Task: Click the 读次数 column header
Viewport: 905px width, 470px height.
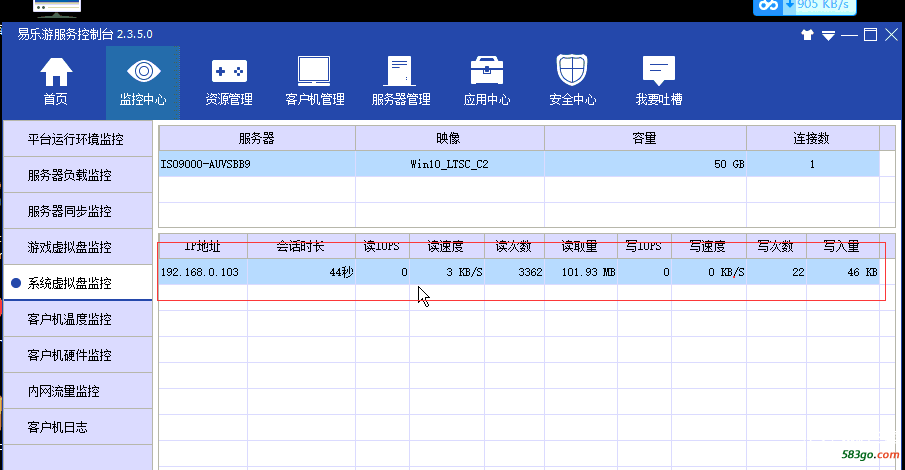Action: (514, 247)
